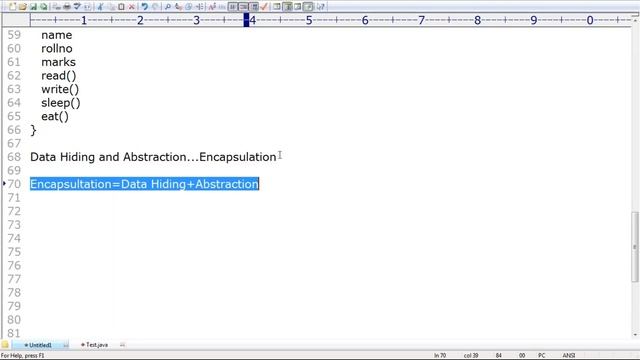Open the Replace tool icon

click(x=178, y=7)
